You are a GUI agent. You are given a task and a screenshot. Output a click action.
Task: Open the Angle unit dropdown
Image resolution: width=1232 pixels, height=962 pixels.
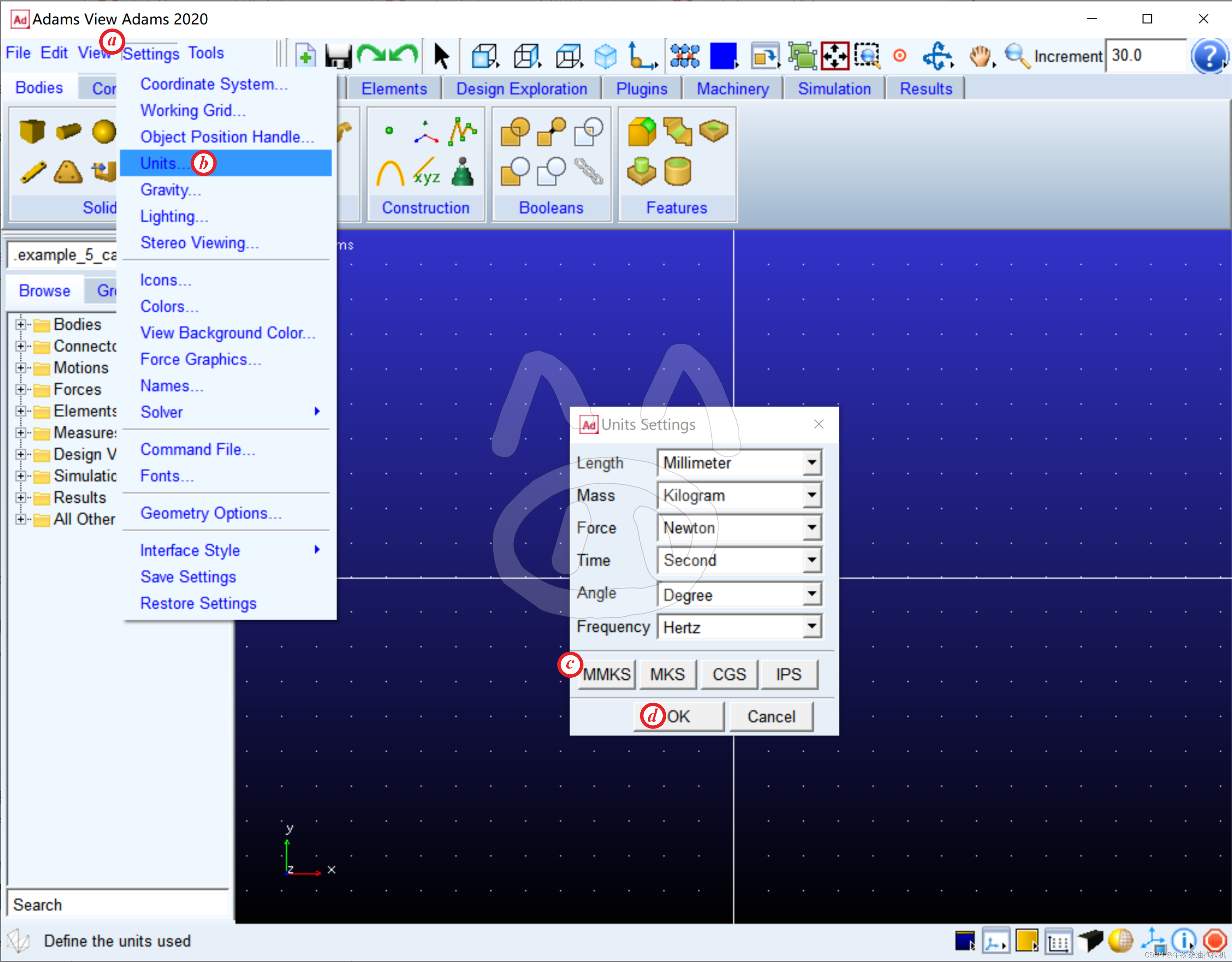(811, 594)
